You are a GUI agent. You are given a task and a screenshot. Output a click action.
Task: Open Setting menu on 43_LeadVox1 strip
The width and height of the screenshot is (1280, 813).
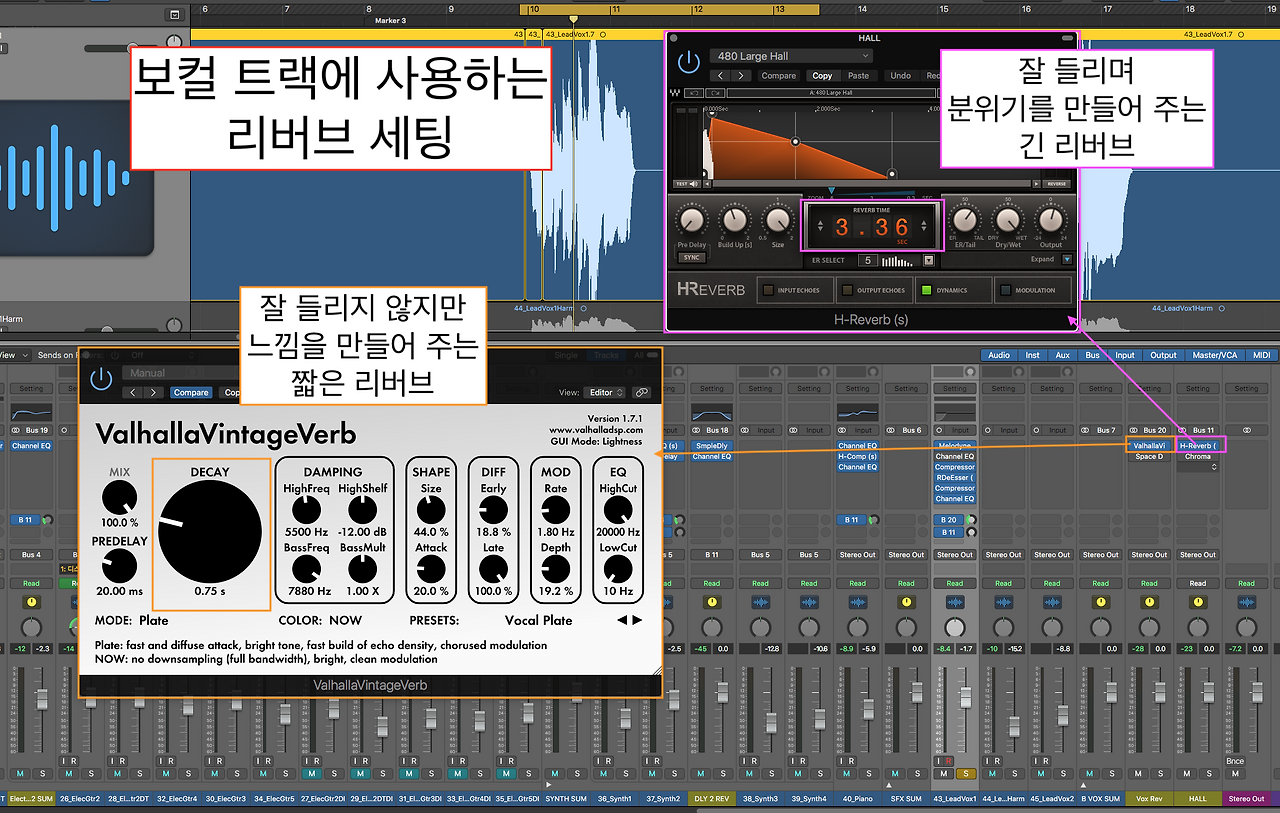[x=955, y=389]
